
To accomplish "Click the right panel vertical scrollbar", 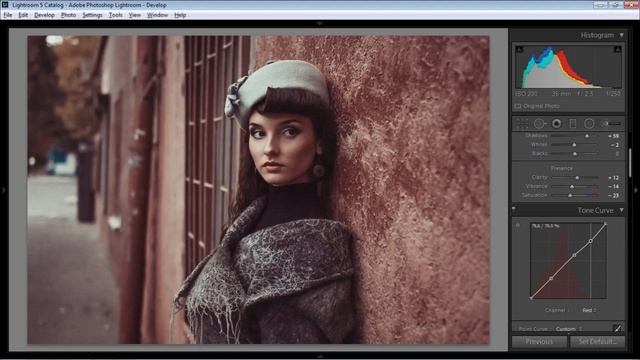I will click(x=629, y=162).
